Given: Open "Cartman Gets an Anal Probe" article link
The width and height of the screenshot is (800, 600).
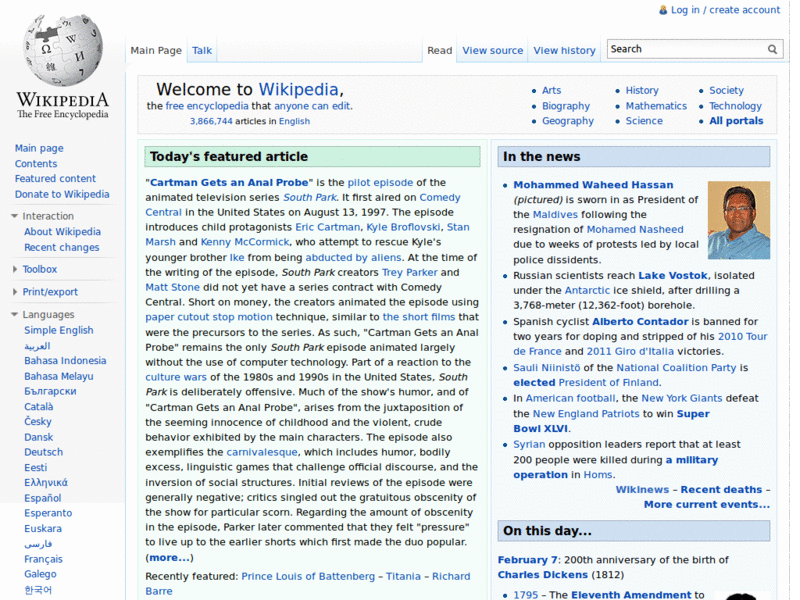Looking at the screenshot, I should pyautogui.click(x=229, y=183).
